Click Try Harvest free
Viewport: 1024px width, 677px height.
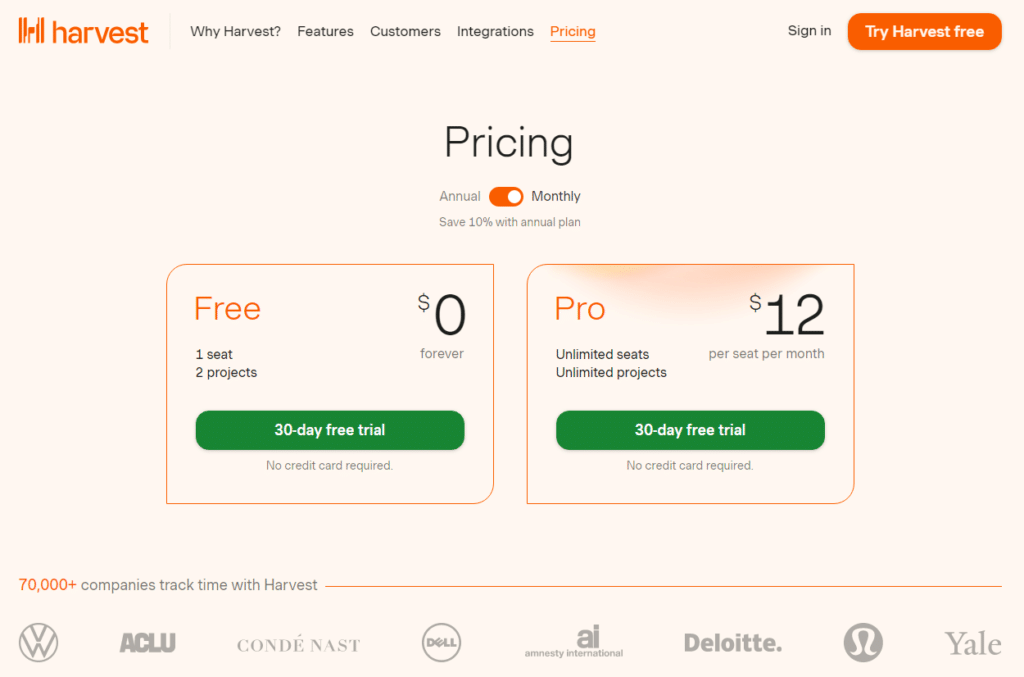[923, 31]
